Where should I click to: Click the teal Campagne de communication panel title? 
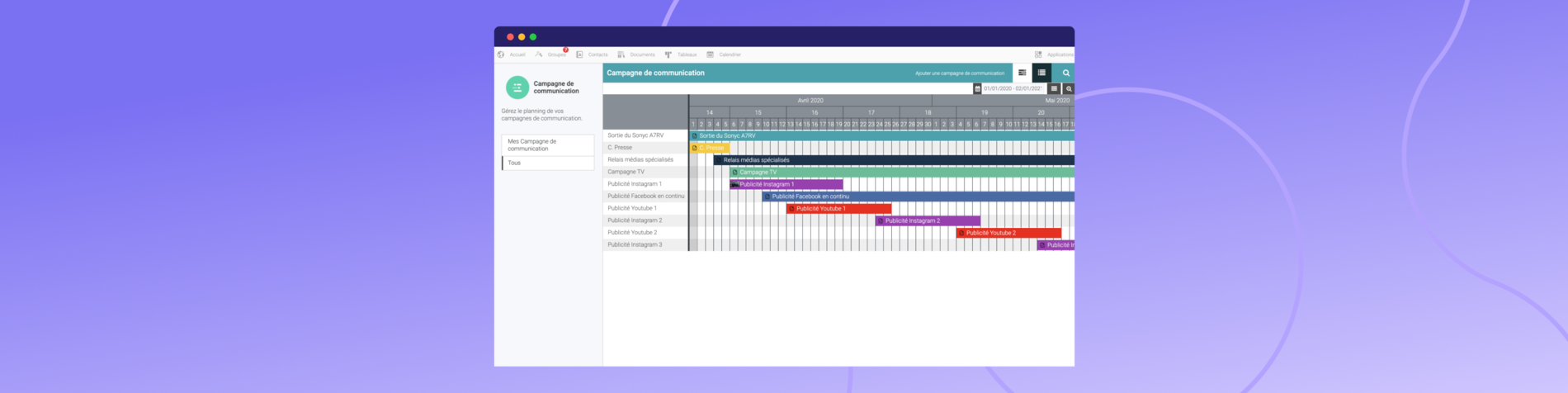point(656,73)
